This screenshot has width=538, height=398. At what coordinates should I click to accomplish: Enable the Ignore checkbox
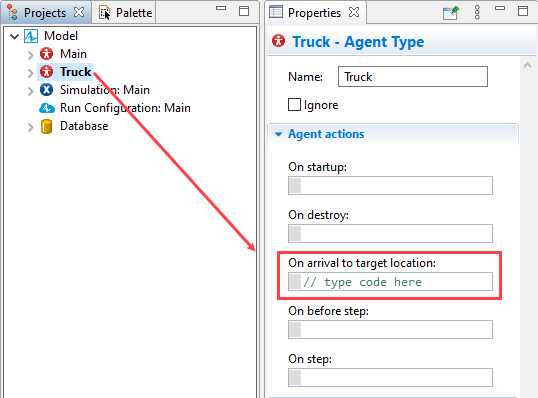coord(294,105)
